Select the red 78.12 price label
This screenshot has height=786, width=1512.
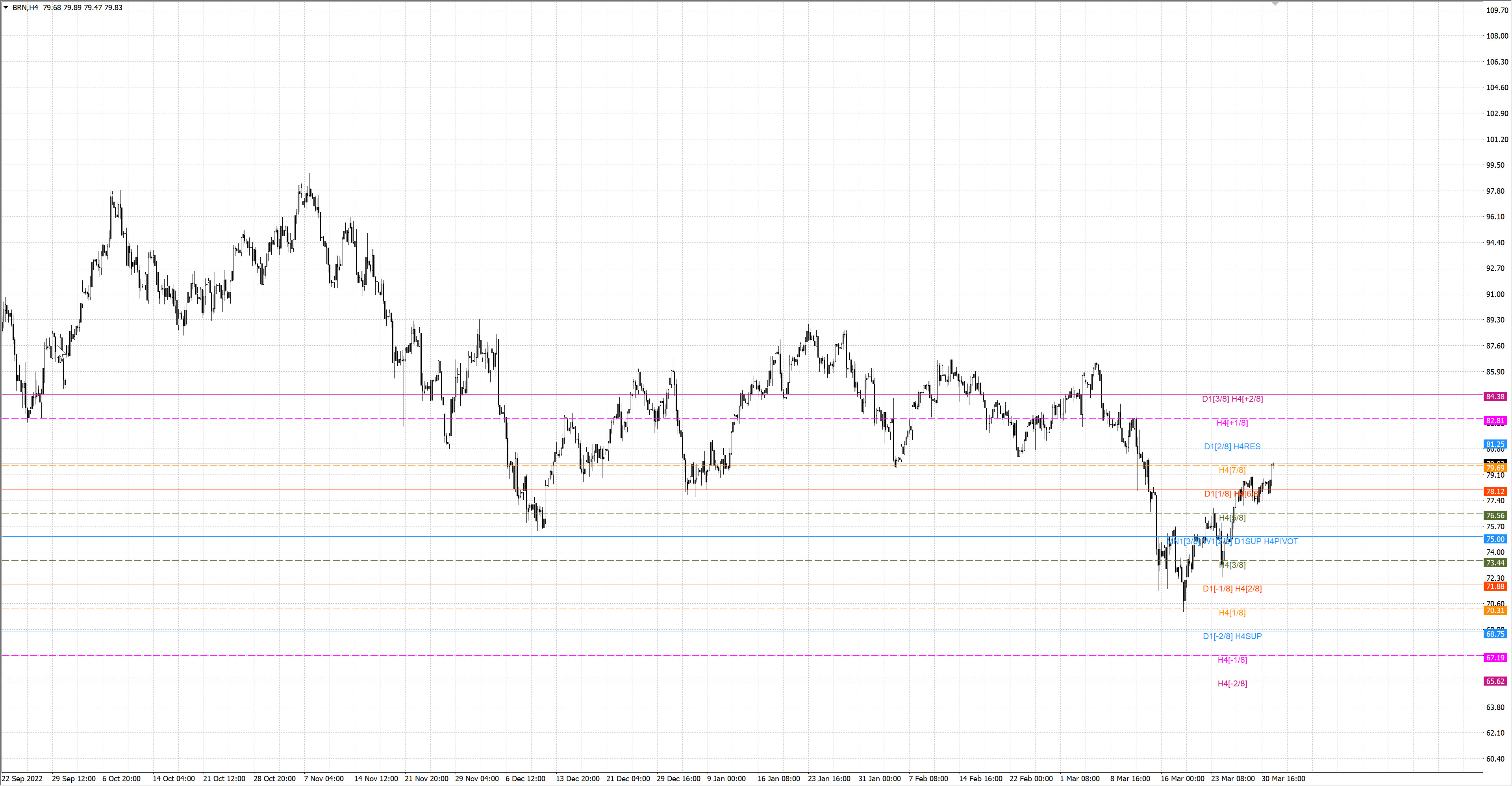tap(1494, 492)
